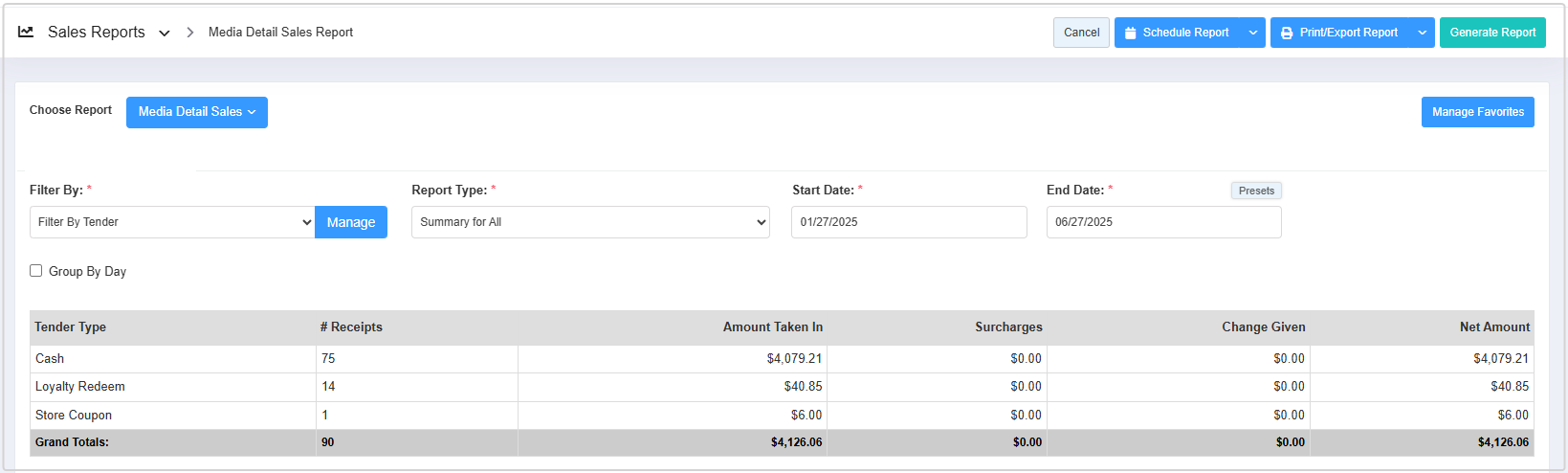1568x473 pixels.
Task: Click the Media Detail Sales Report breadcrumb
Action: [x=280, y=33]
